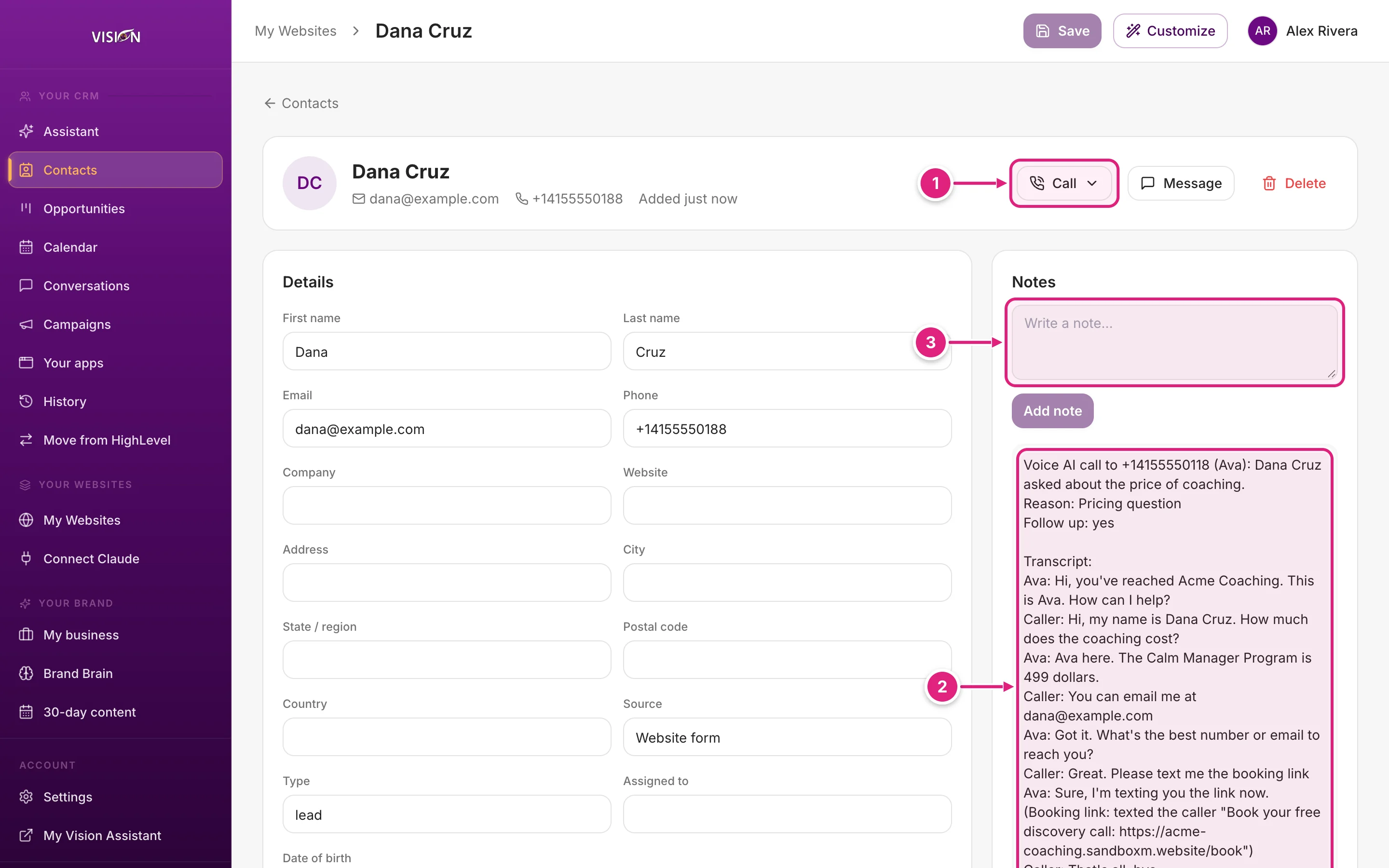Open My Vision Assistant link

(x=115, y=835)
